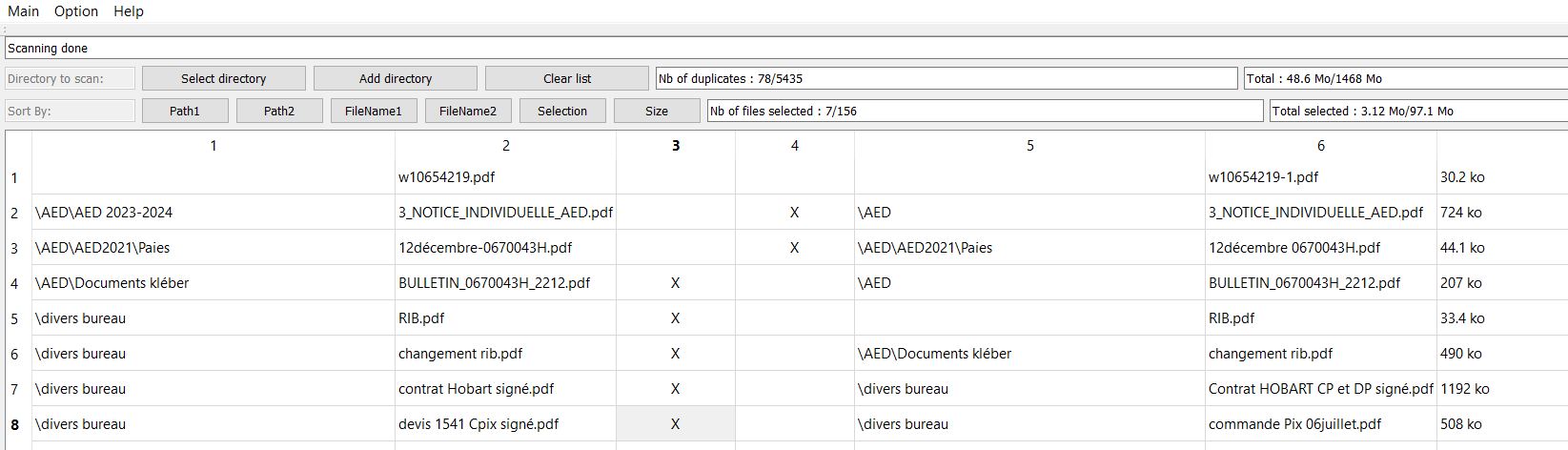1568x450 pixels.
Task: Click the Nb of duplicates field
Action: click(947, 78)
